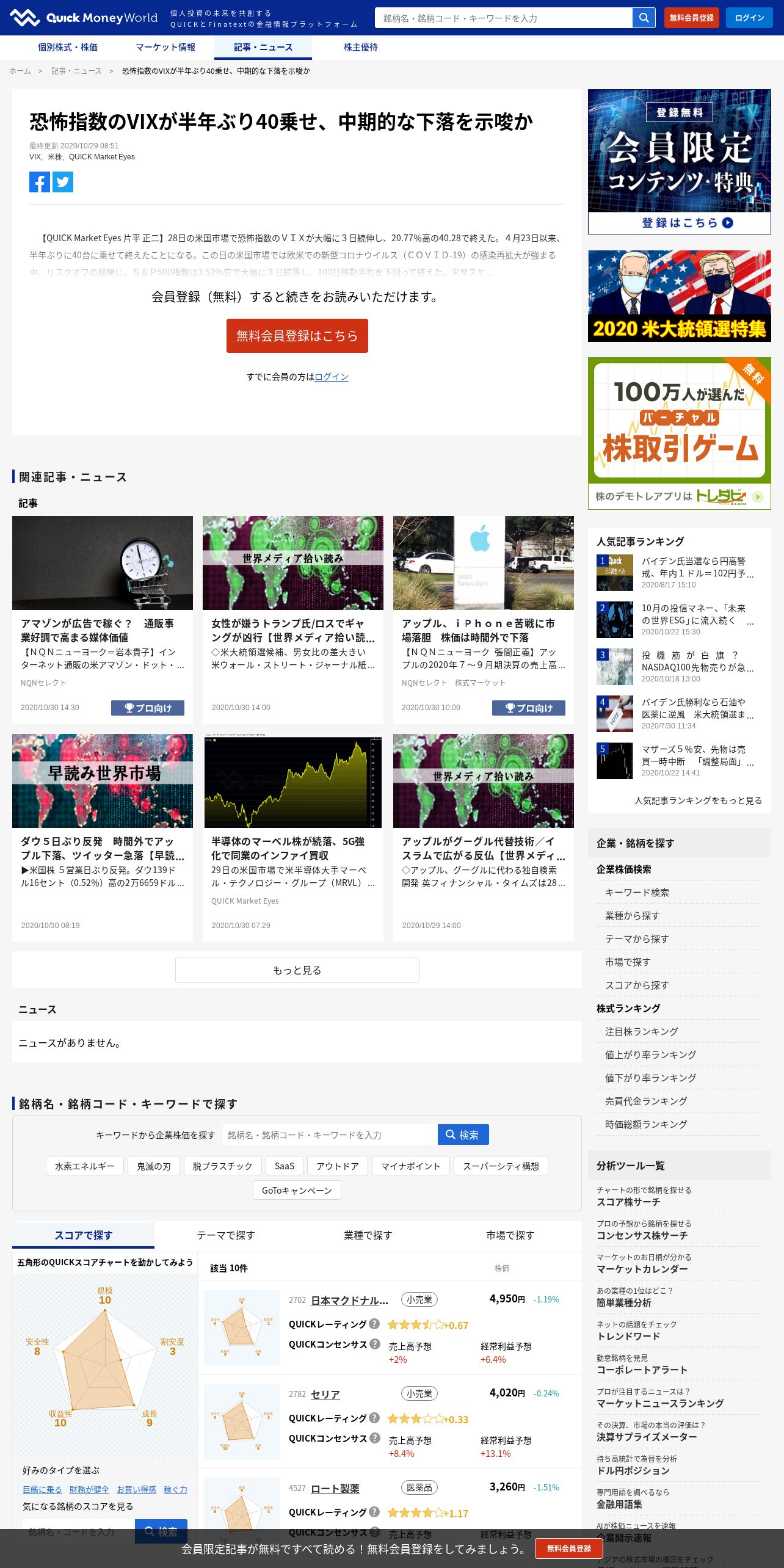
Task: Switch to テーマで探す tab
Action: point(225,1235)
